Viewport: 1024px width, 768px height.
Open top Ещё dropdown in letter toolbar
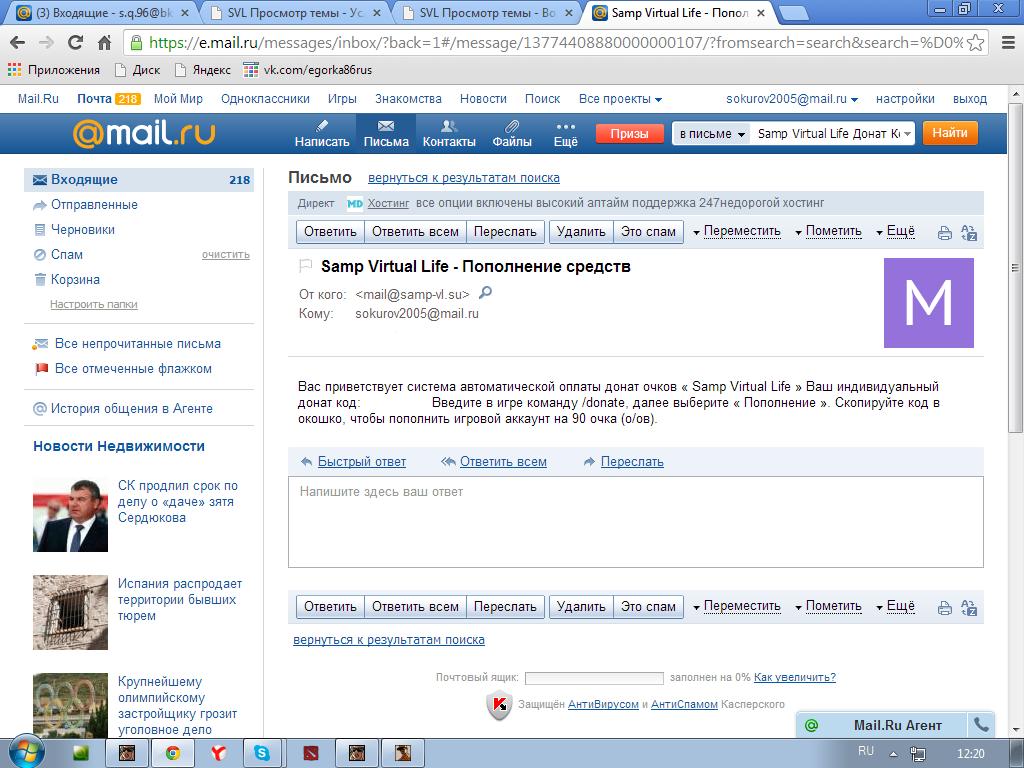pyautogui.click(x=895, y=231)
